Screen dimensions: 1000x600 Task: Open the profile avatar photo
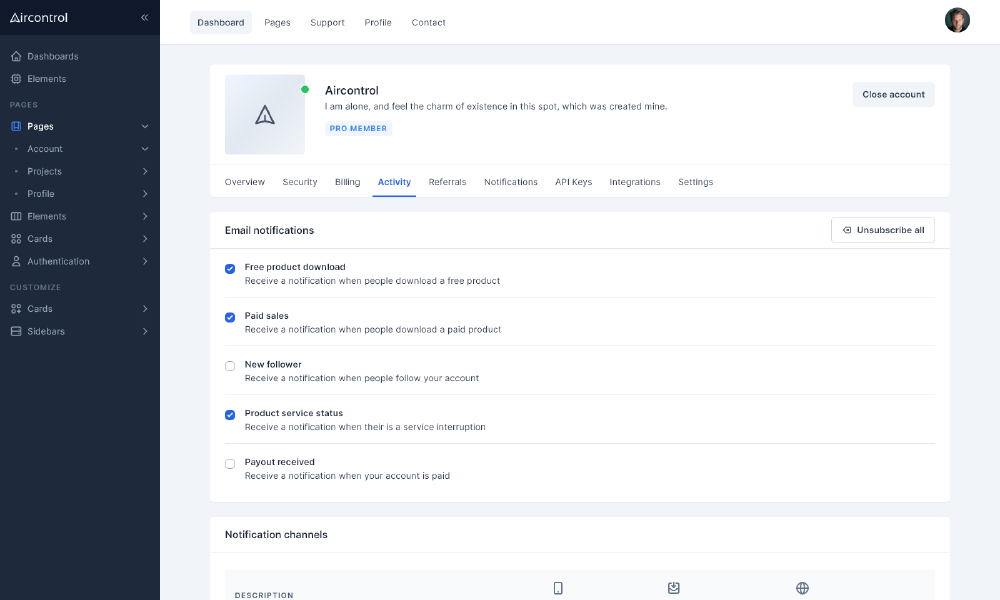[x=957, y=19]
